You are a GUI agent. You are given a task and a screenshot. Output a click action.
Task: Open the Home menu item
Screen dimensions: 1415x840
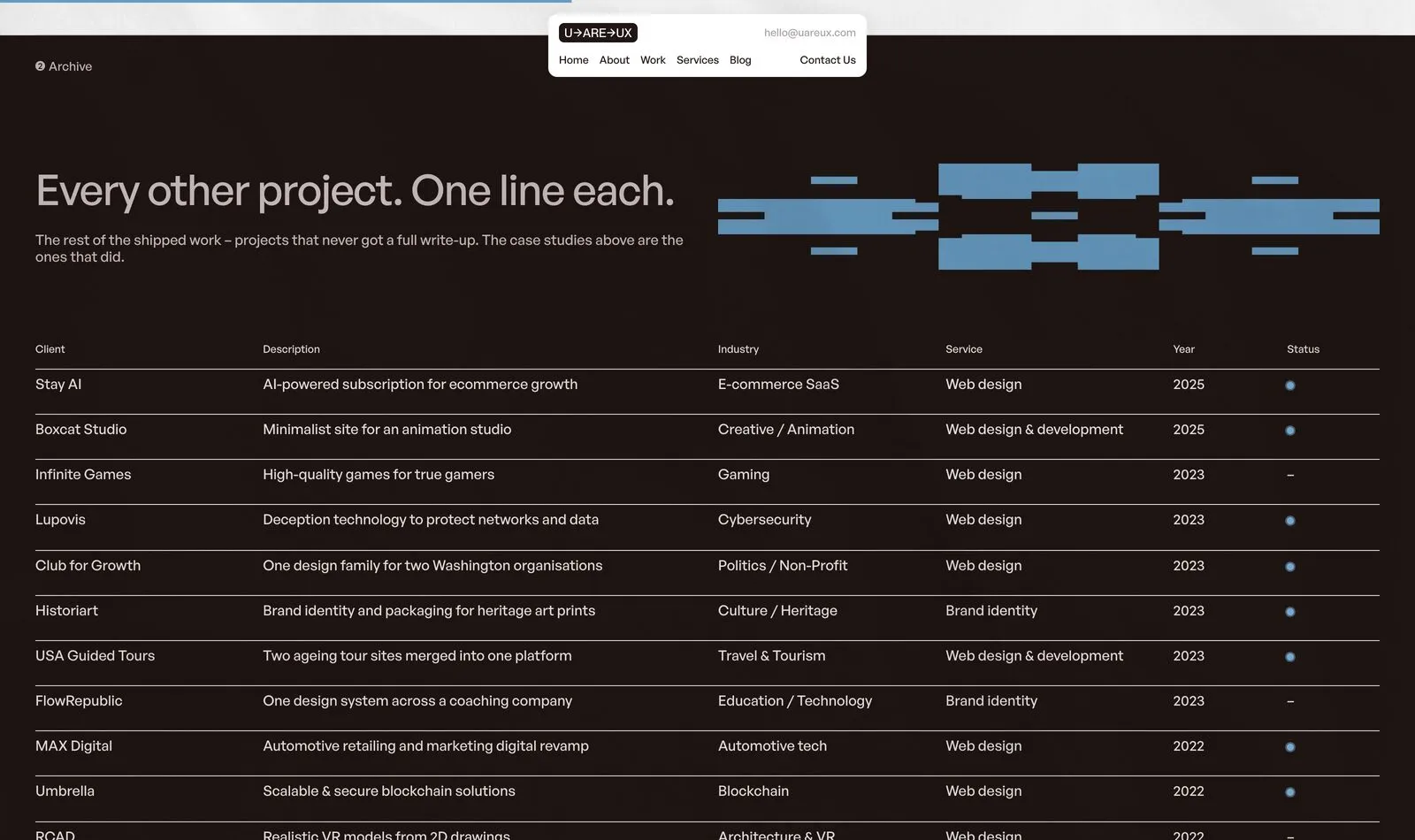(574, 60)
